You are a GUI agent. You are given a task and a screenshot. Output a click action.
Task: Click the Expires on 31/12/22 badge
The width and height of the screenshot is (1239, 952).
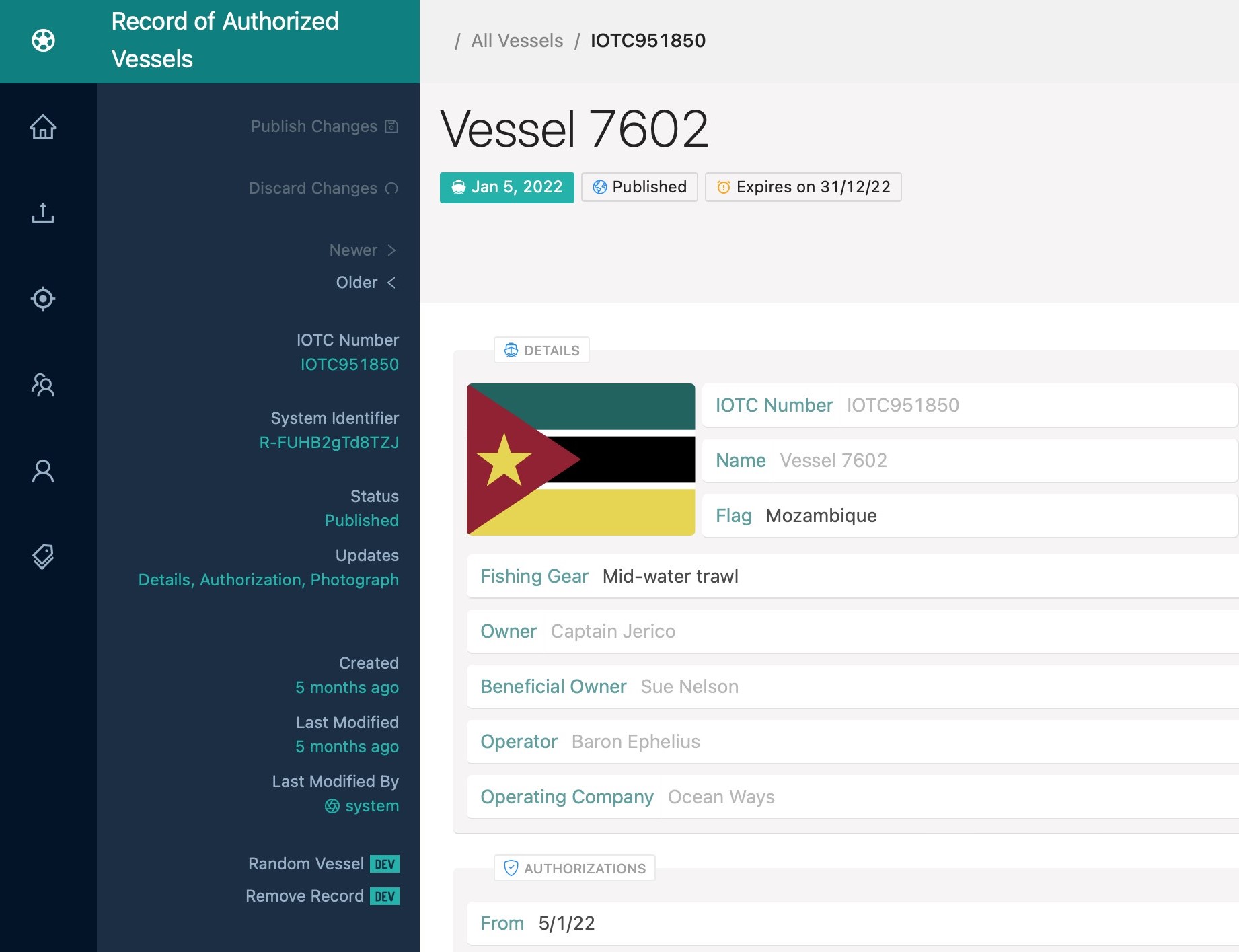pyautogui.click(x=802, y=187)
